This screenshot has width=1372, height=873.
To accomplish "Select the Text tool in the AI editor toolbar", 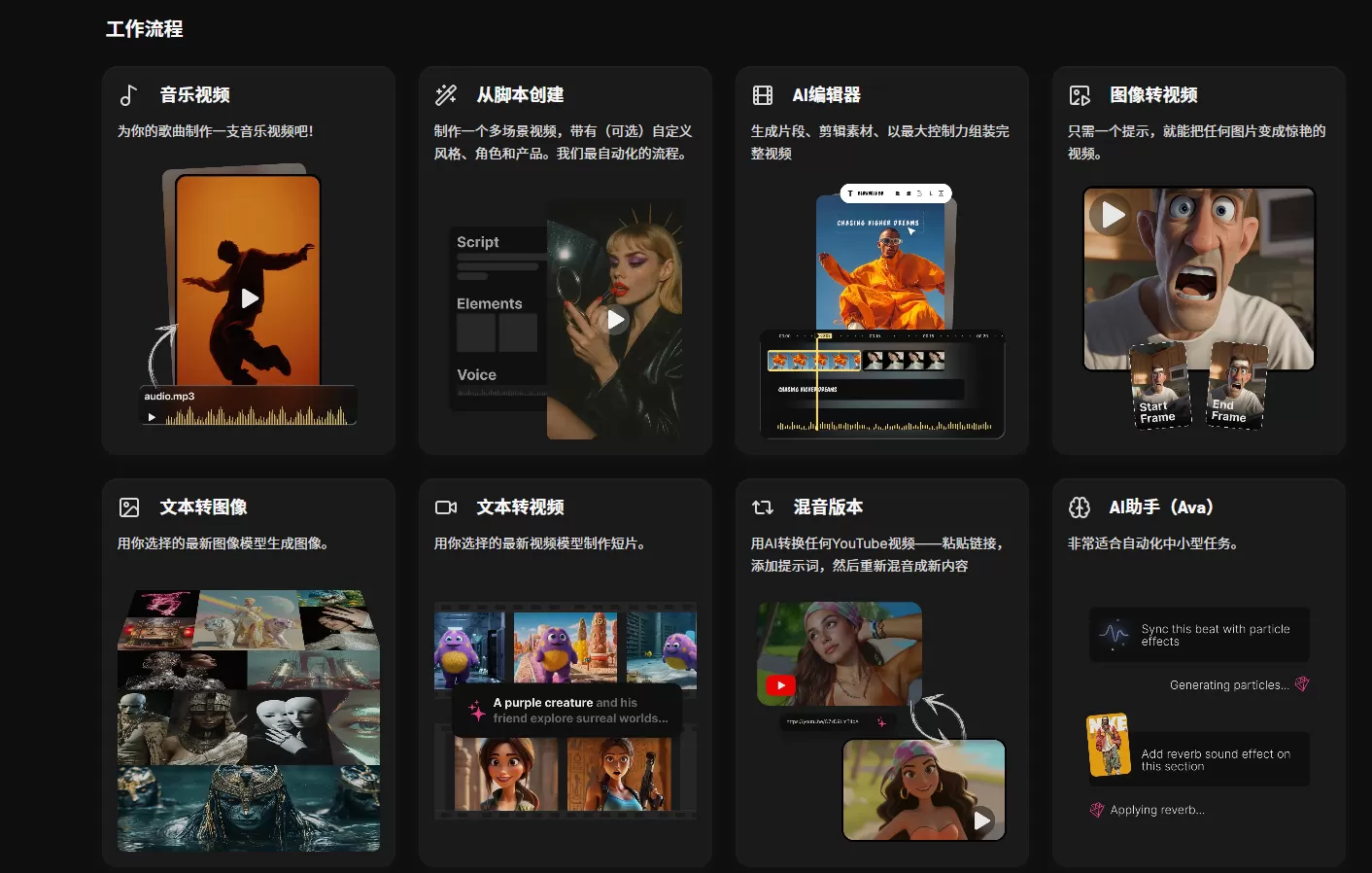I will (850, 192).
